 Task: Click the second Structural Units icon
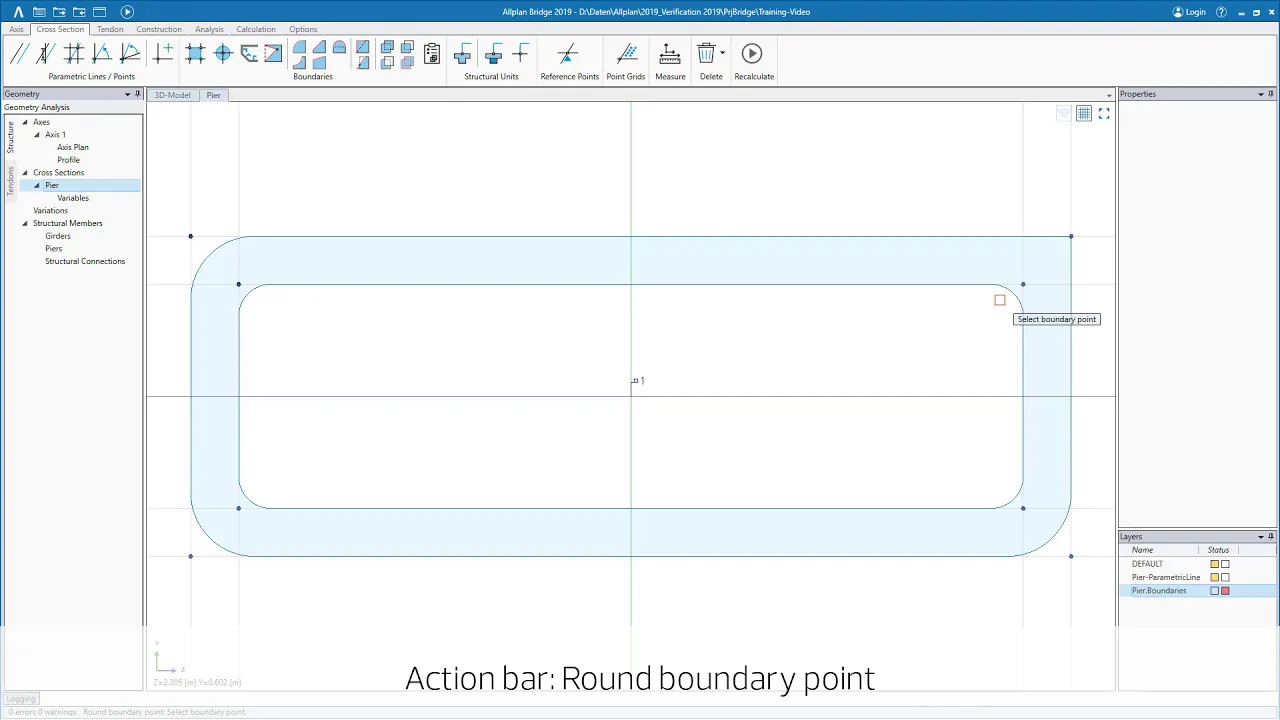point(493,53)
